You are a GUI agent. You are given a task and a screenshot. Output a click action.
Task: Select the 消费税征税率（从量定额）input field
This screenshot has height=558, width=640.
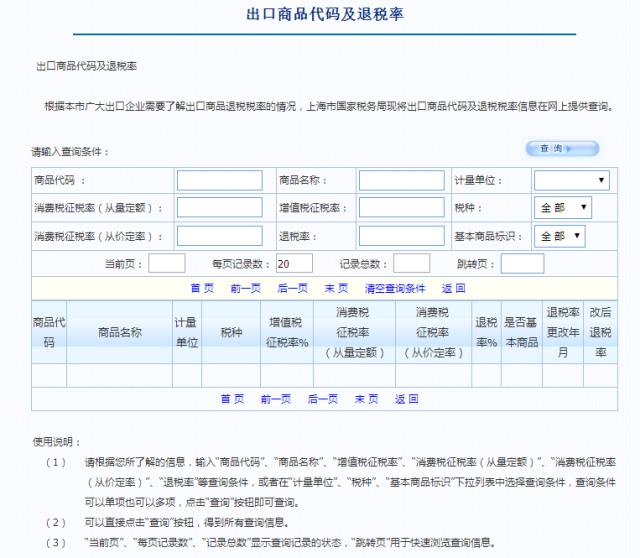click(219, 208)
